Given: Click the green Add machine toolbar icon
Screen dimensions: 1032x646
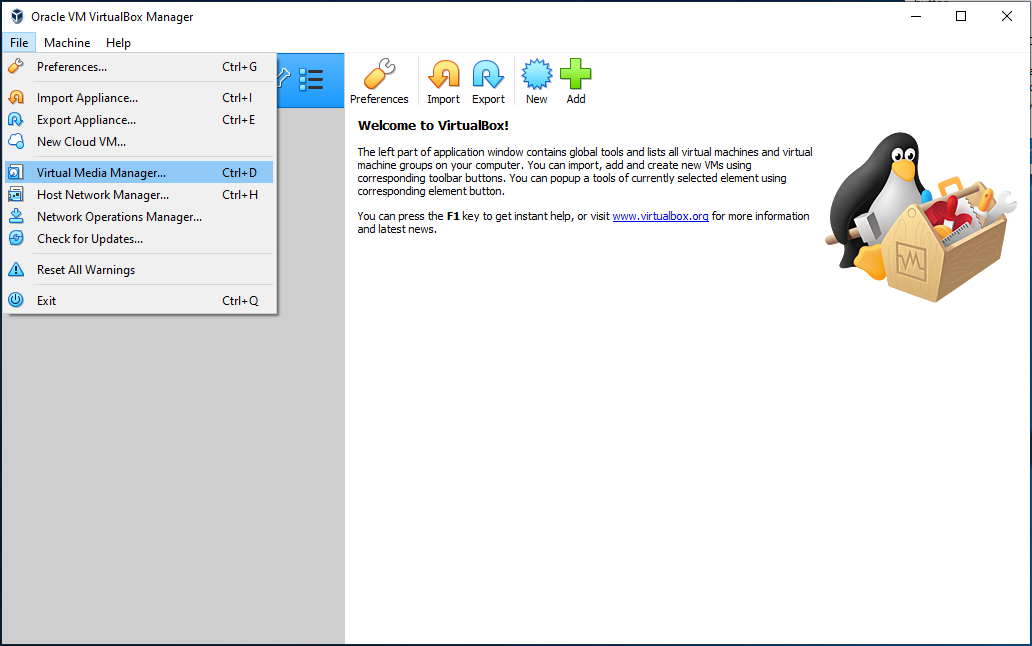Looking at the screenshot, I should click(x=576, y=74).
